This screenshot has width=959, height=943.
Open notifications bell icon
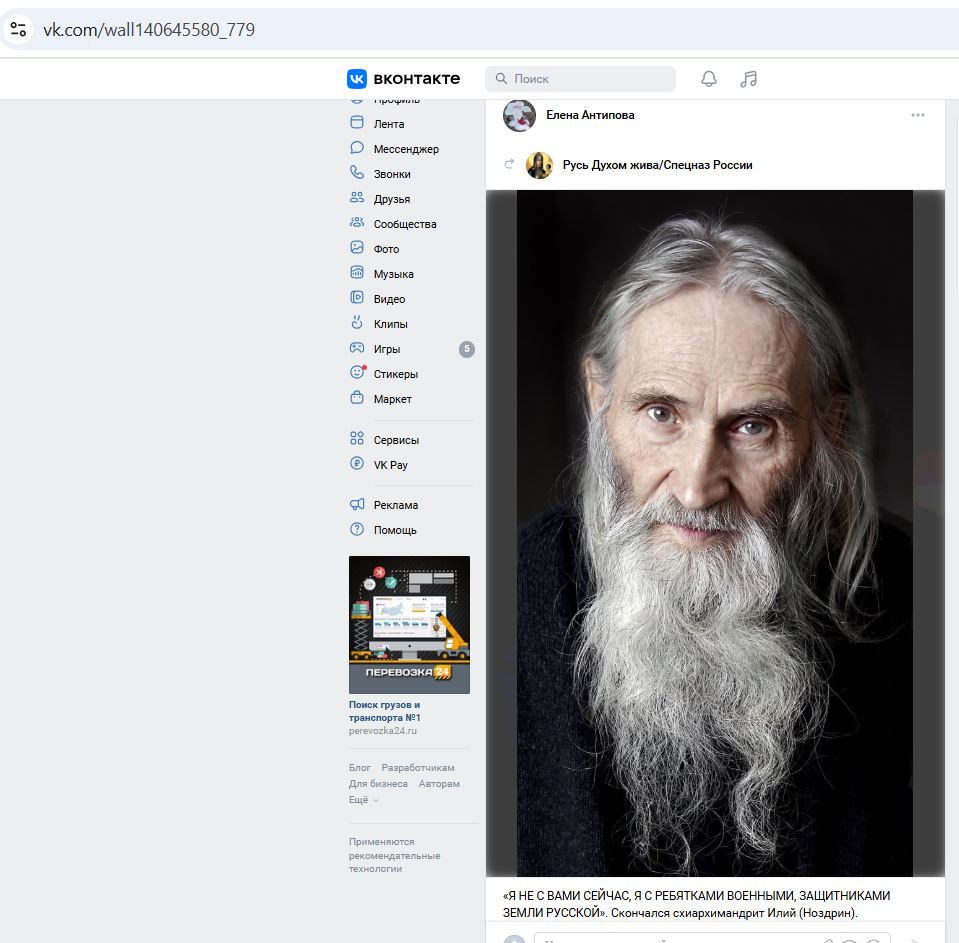coord(709,79)
